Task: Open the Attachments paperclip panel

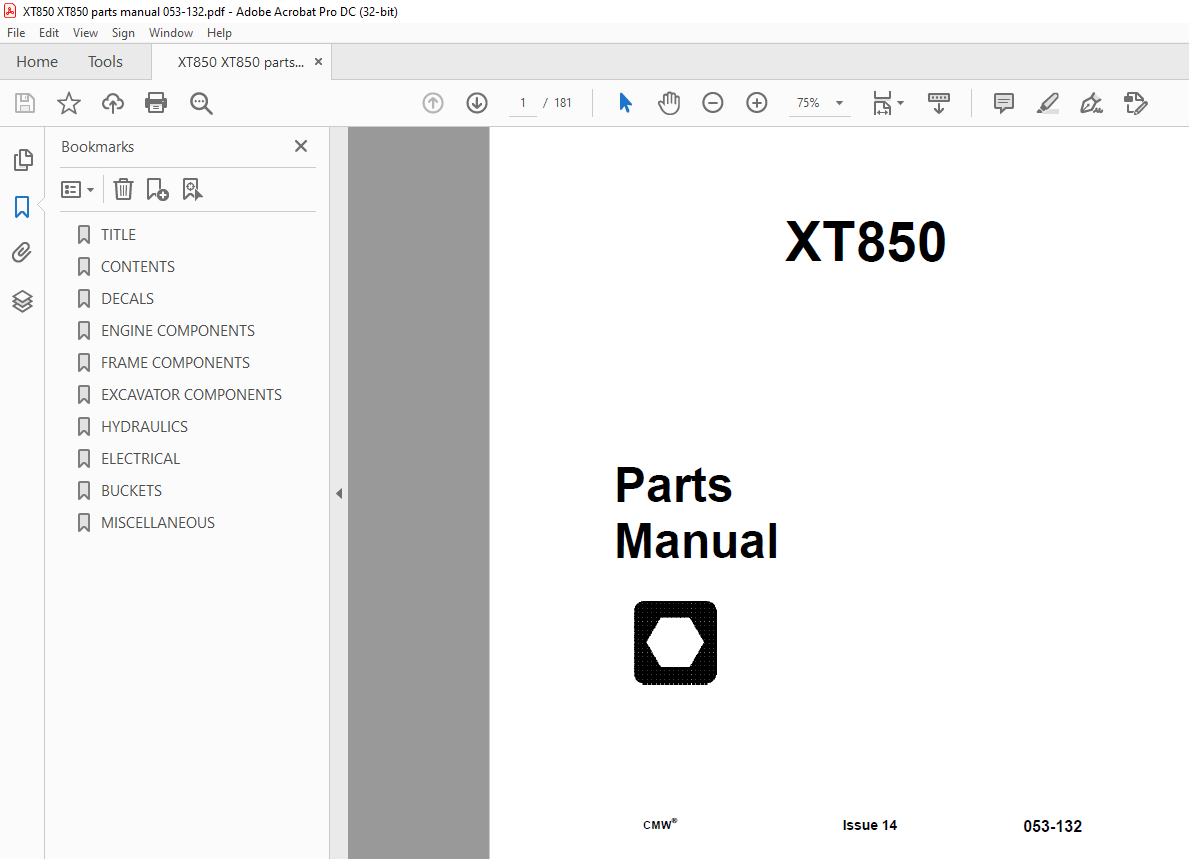Action: [22, 252]
